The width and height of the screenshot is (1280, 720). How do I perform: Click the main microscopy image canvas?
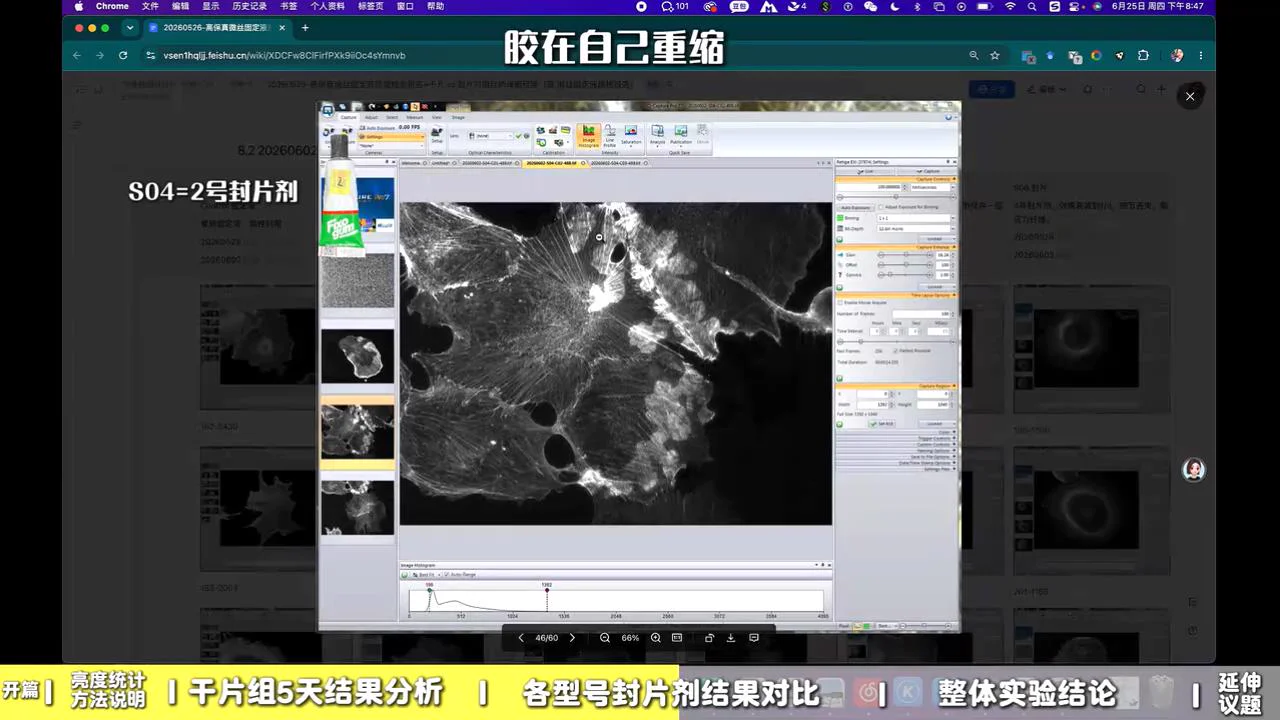pos(616,364)
